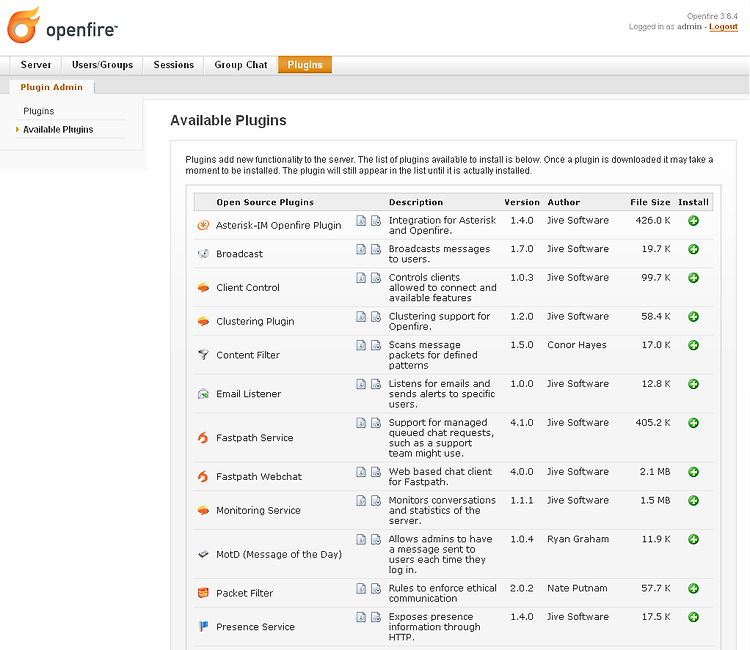Screen dimensions: 750x650
Task: Click the Open Source Plugins column header
Action: [265, 202]
